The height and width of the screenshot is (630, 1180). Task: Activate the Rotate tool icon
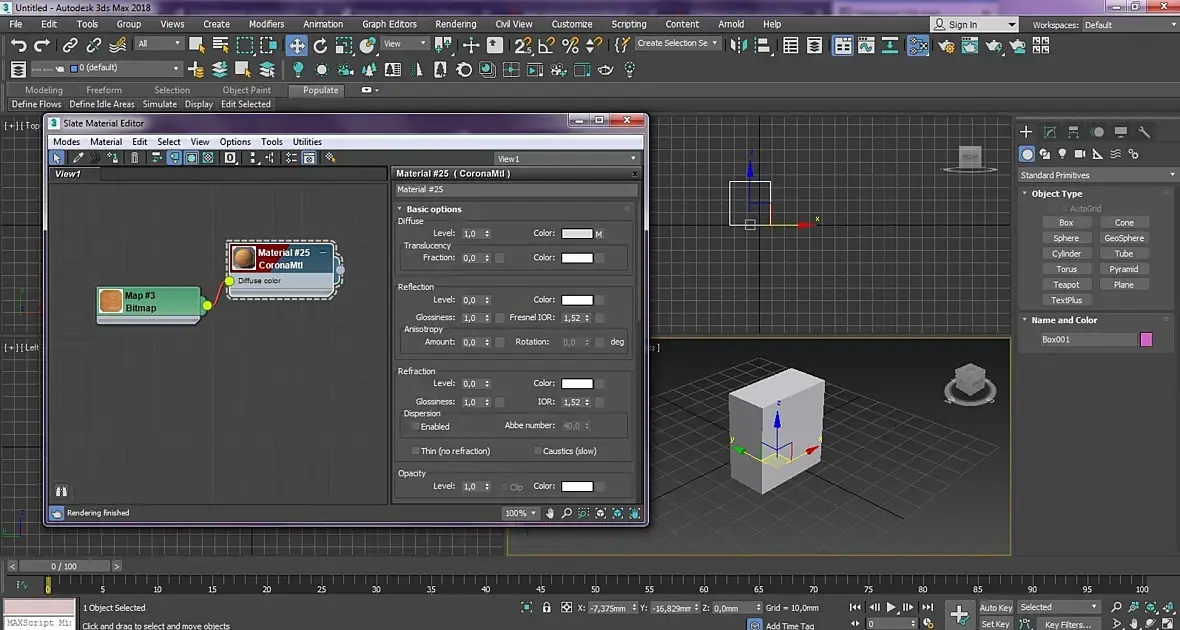tap(320, 45)
